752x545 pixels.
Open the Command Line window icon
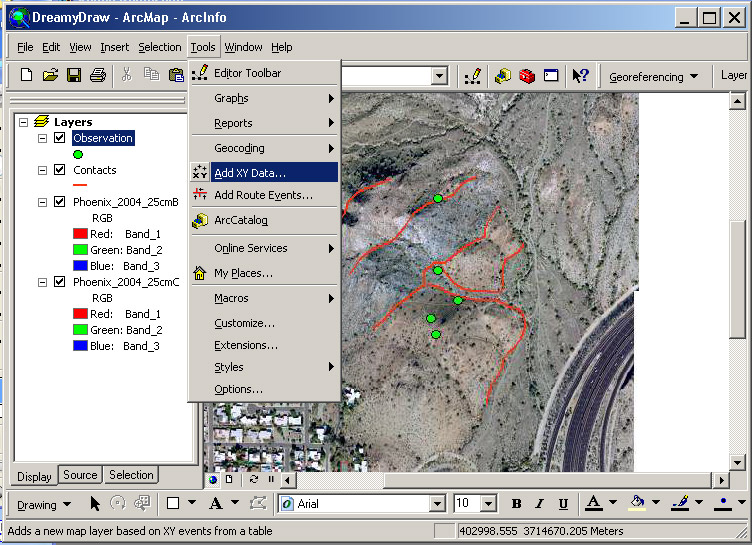pyautogui.click(x=551, y=75)
